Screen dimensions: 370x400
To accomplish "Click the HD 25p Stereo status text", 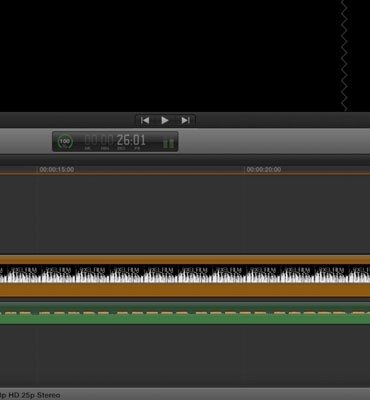I will point(30,395).
